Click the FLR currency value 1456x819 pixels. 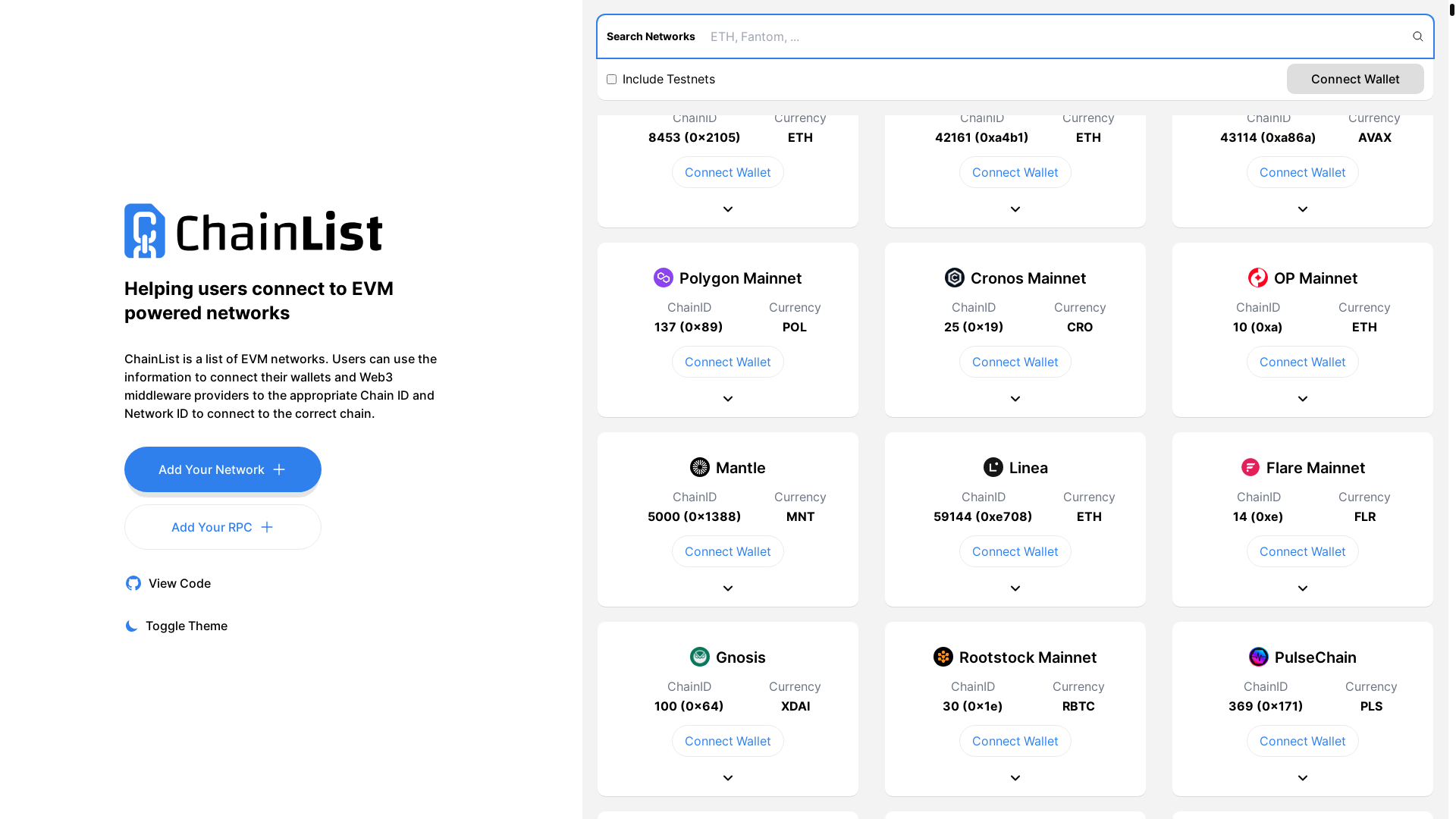[1365, 516]
